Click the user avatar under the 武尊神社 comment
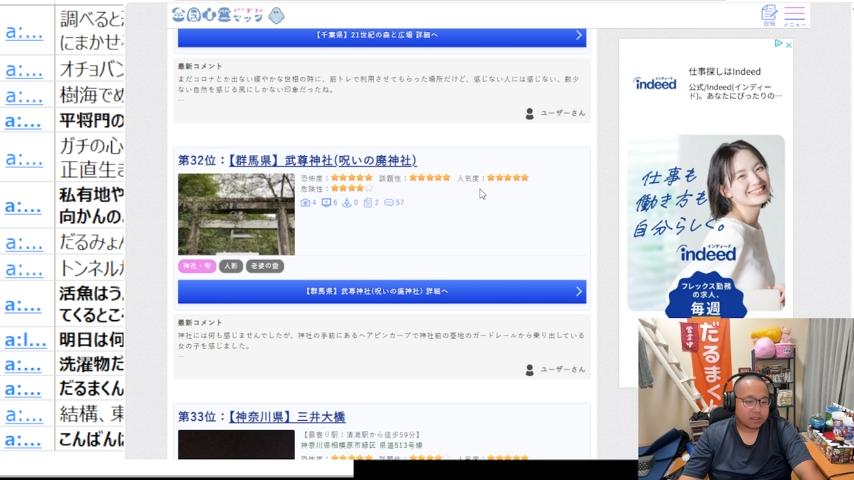Screen dimensions: 854x480 coord(529,370)
